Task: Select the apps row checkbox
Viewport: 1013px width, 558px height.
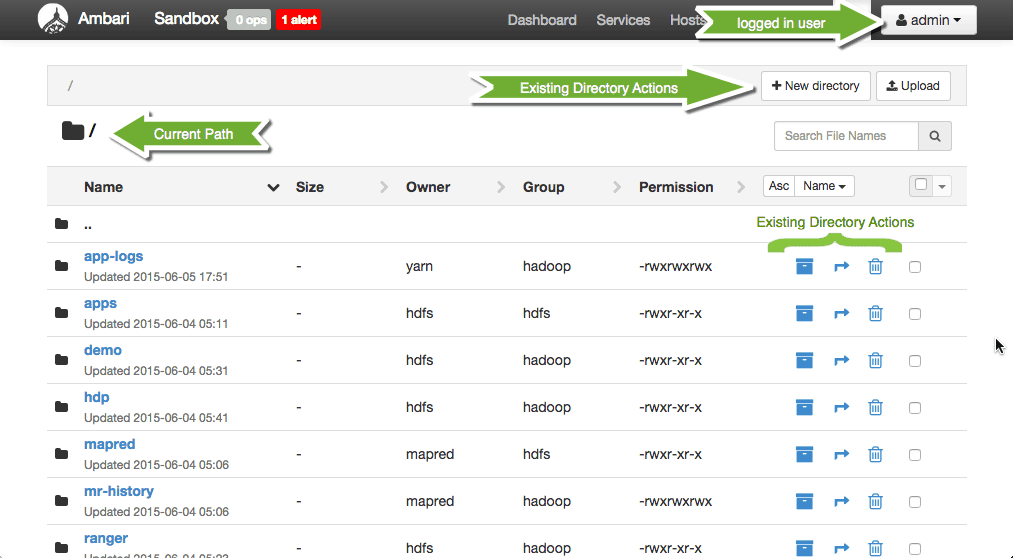Action: (915, 314)
